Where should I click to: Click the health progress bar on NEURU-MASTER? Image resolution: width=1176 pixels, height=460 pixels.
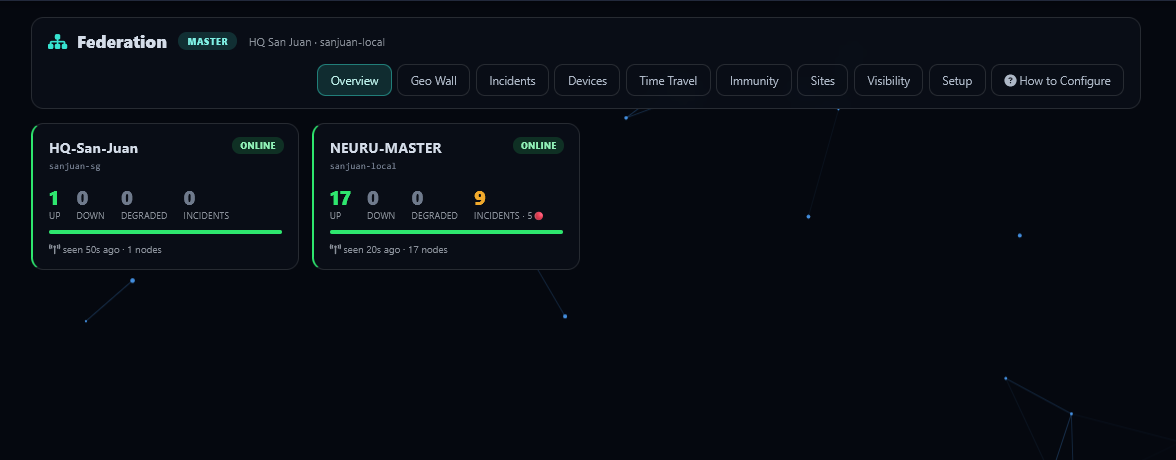446,232
